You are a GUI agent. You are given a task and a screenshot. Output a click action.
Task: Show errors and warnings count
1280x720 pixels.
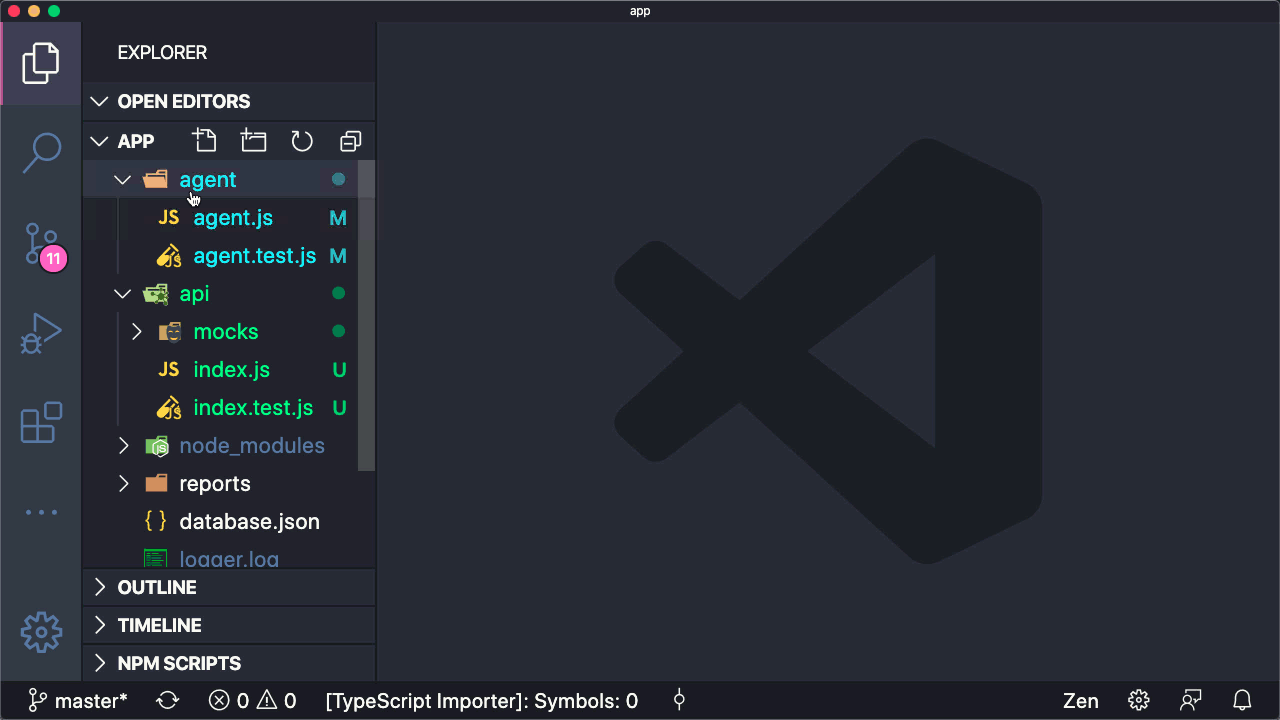coord(252,701)
